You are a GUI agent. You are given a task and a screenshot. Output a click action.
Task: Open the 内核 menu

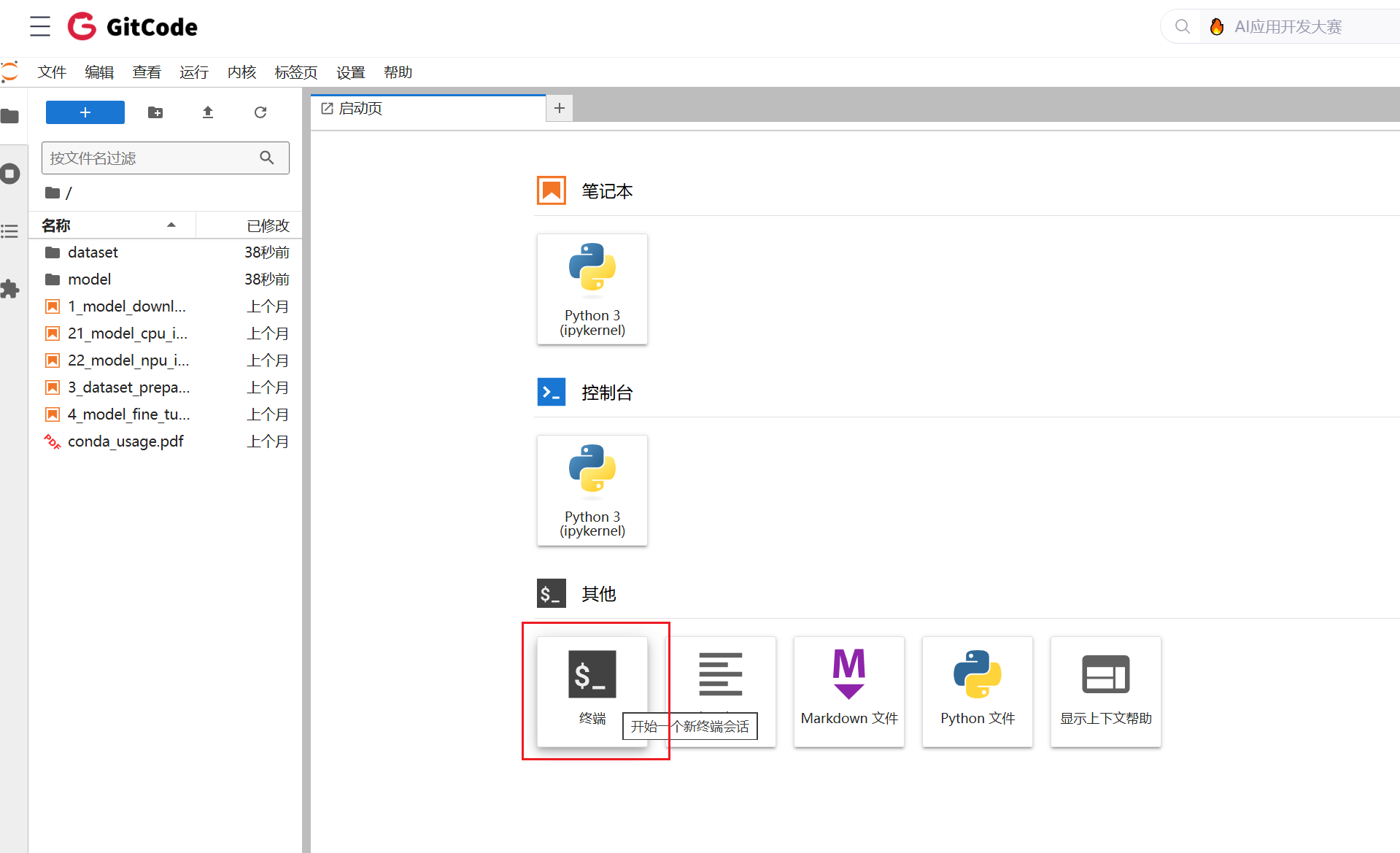[x=241, y=72]
